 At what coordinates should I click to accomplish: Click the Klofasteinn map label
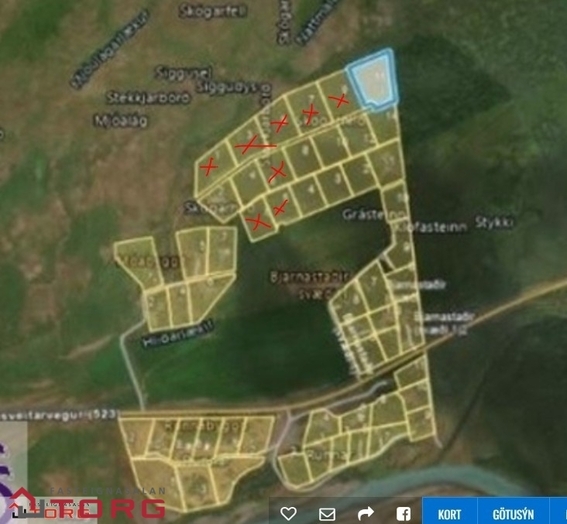(x=430, y=227)
